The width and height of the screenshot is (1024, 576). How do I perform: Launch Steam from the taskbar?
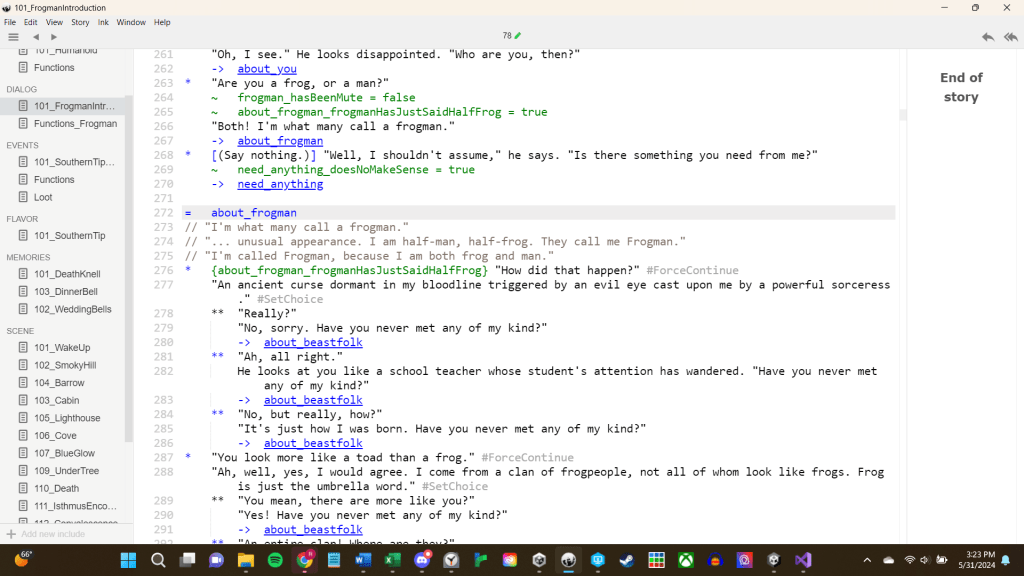point(626,560)
